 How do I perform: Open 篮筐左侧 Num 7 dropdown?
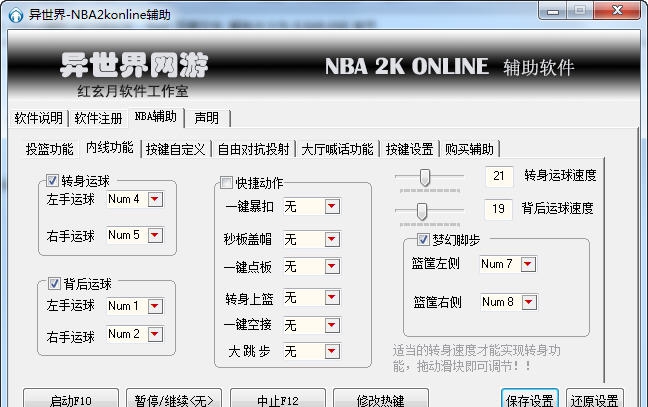click(x=529, y=264)
